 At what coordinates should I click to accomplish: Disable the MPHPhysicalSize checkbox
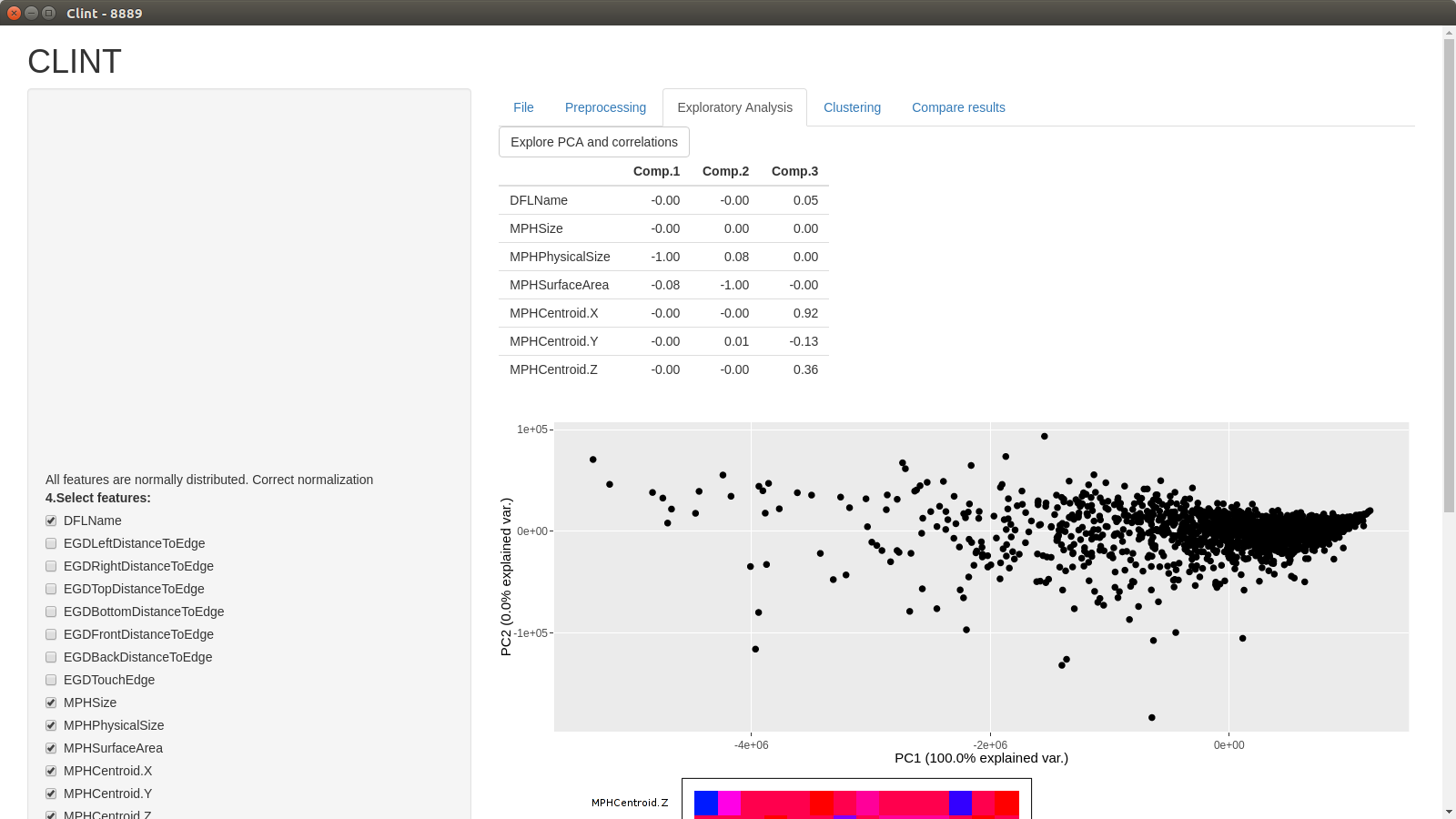[51, 725]
